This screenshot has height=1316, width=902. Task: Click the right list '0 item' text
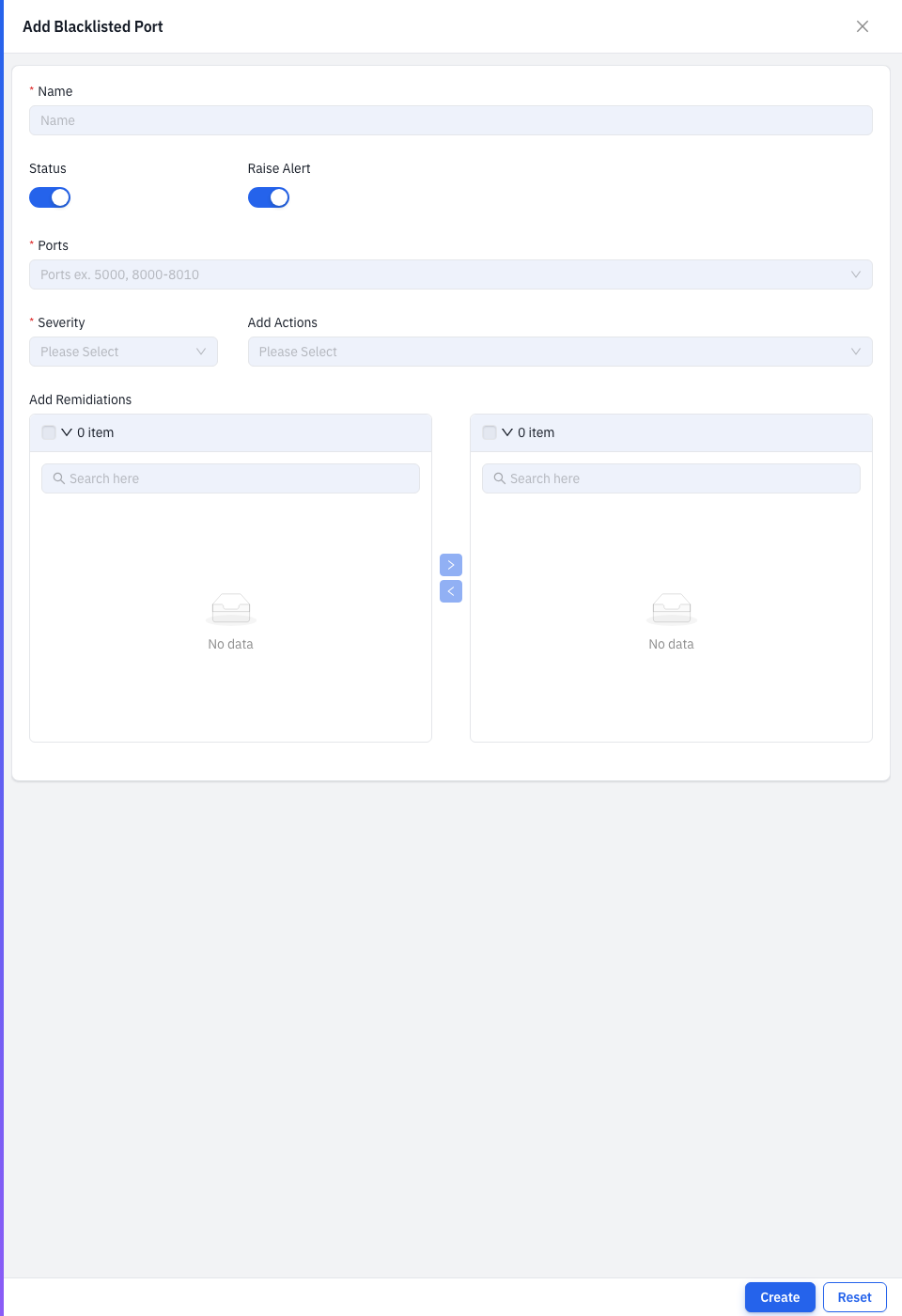(x=536, y=432)
